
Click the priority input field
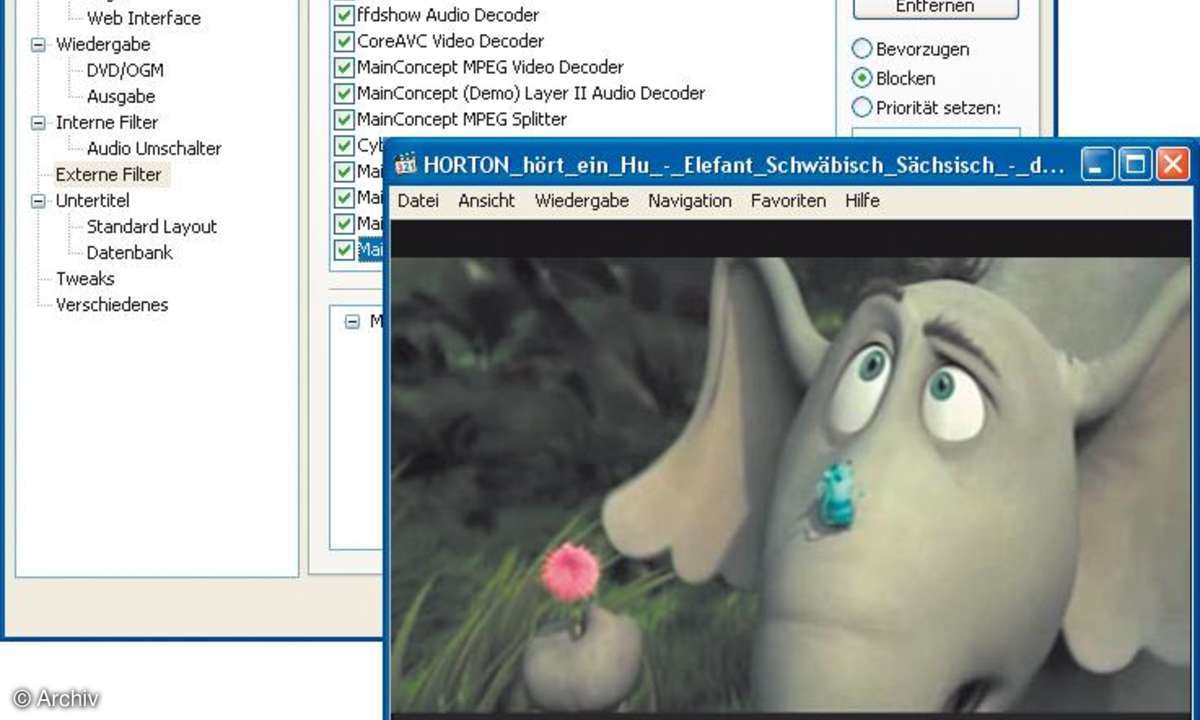point(936,132)
